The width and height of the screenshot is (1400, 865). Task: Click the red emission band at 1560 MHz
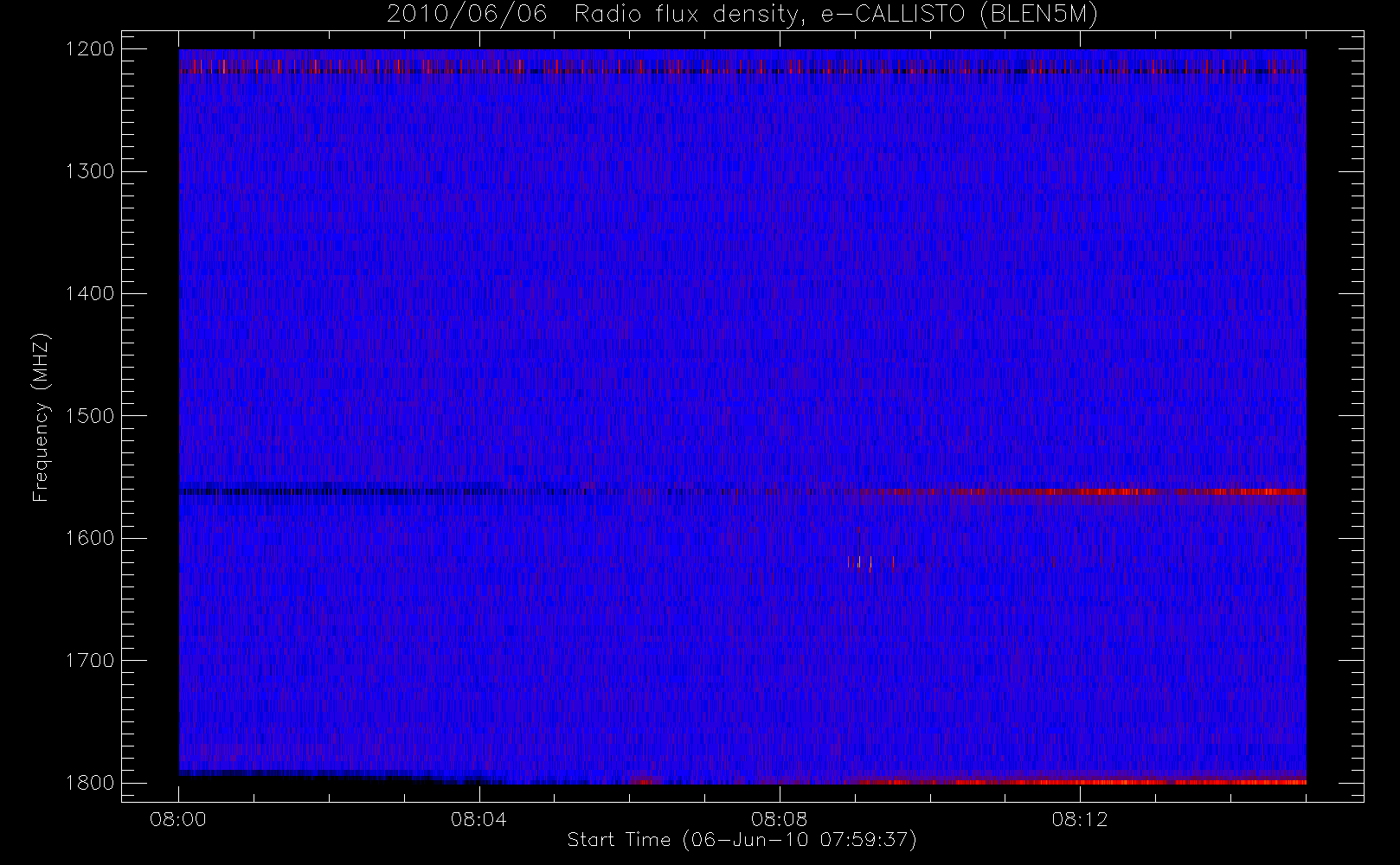pyautogui.click(x=1090, y=491)
